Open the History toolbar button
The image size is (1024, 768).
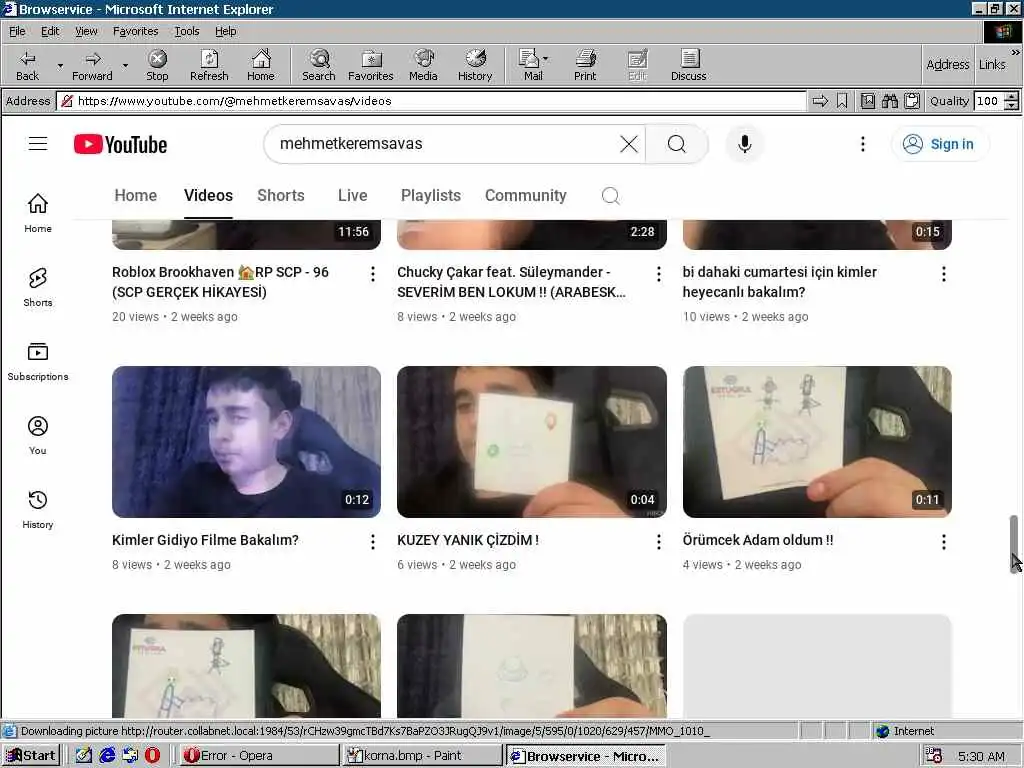click(475, 65)
